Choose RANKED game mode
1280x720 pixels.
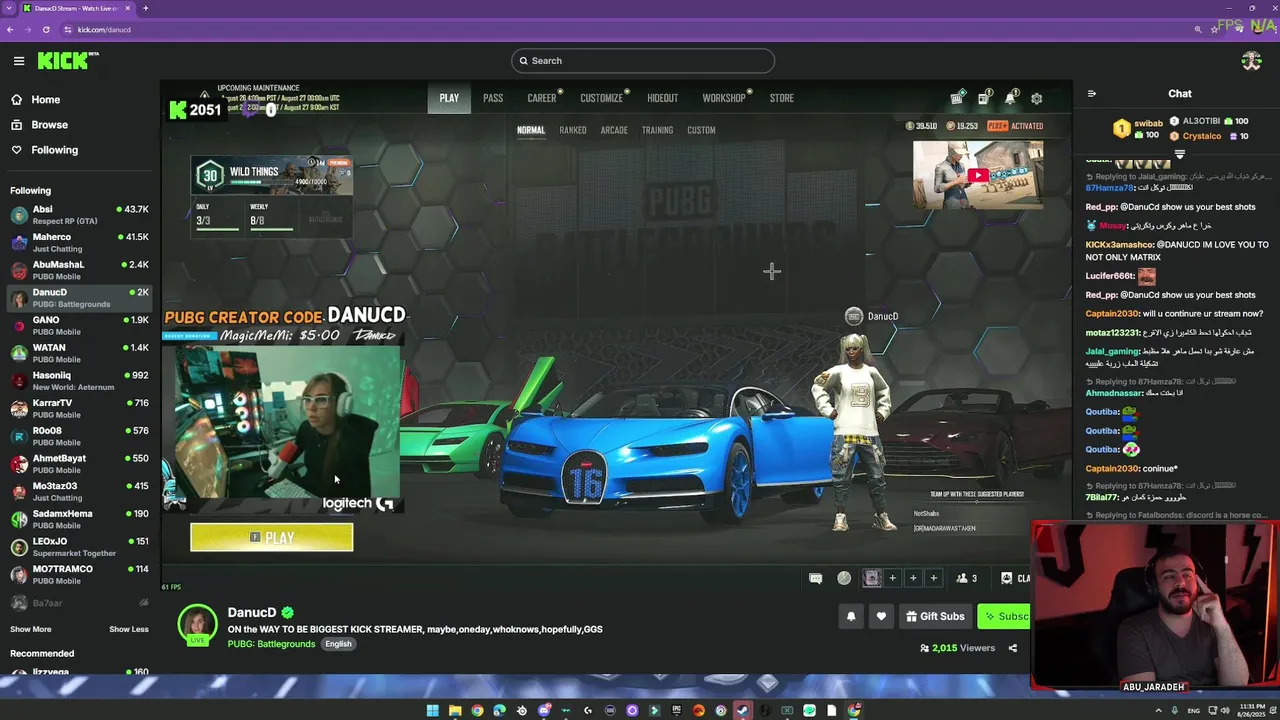(x=573, y=130)
